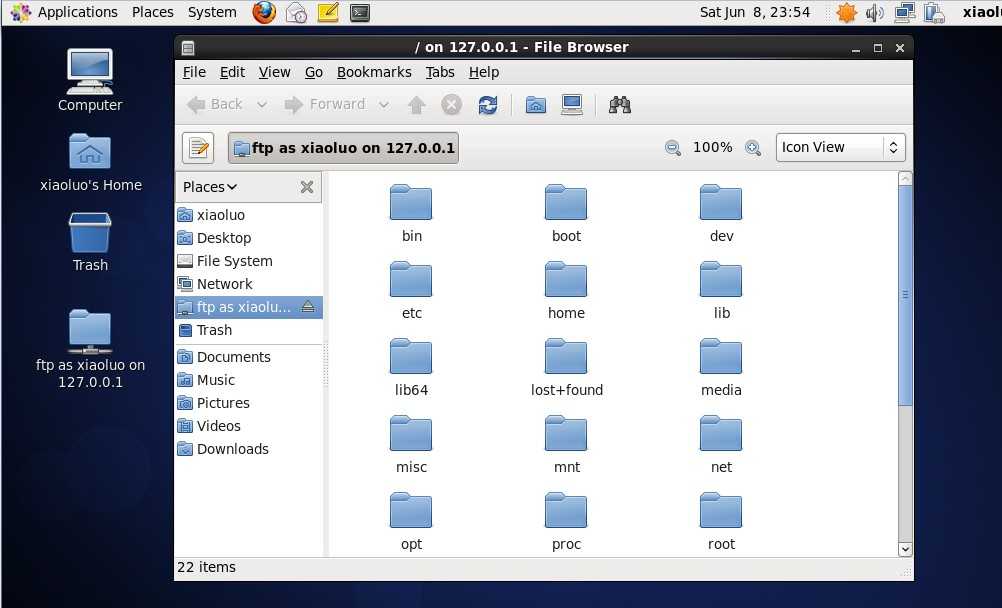Open the Applications panel menu
This screenshot has height=608, width=1002.
[x=65, y=12]
